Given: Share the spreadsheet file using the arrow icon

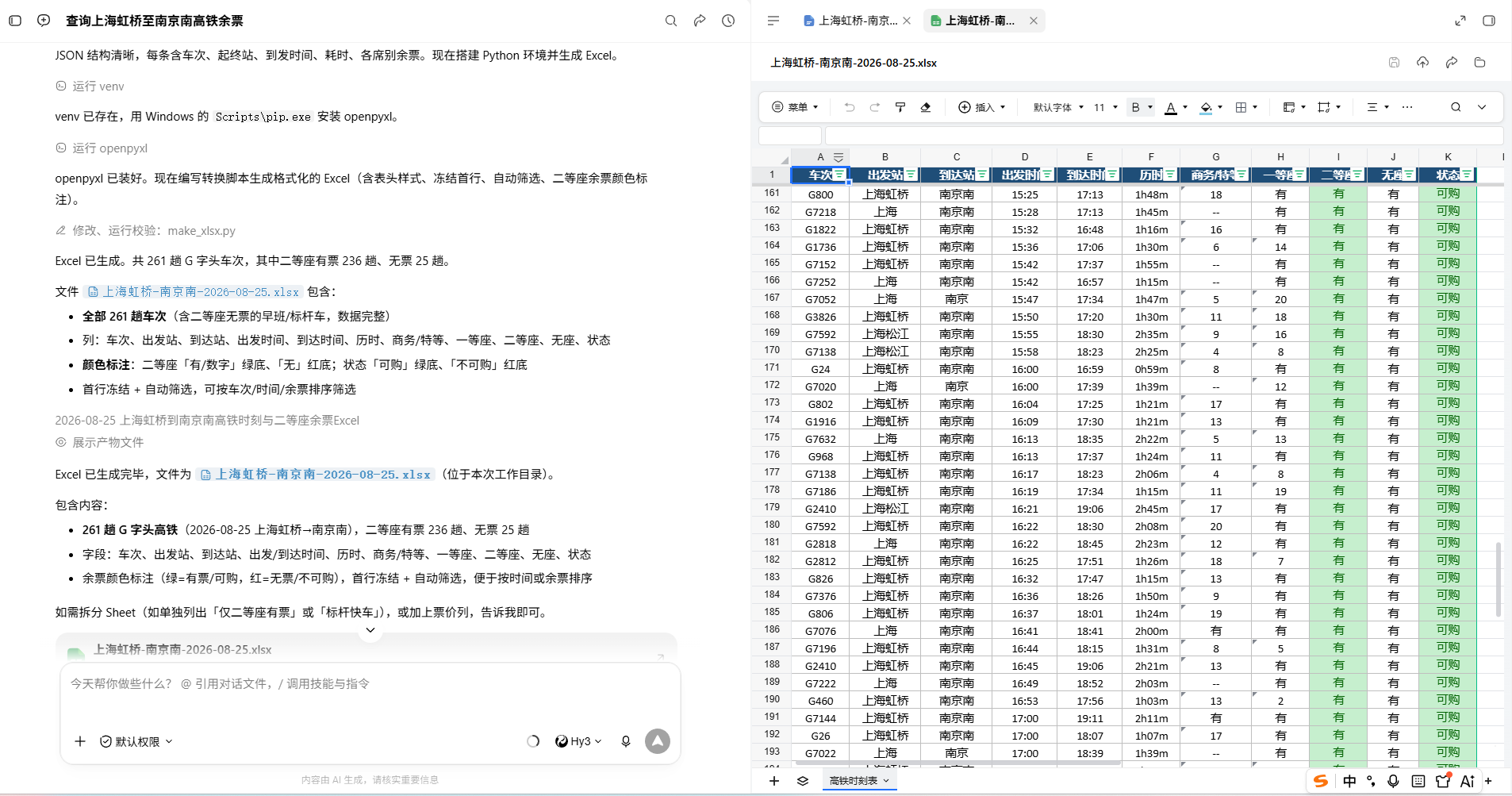Looking at the screenshot, I should pyautogui.click(x=1451, y=63).
